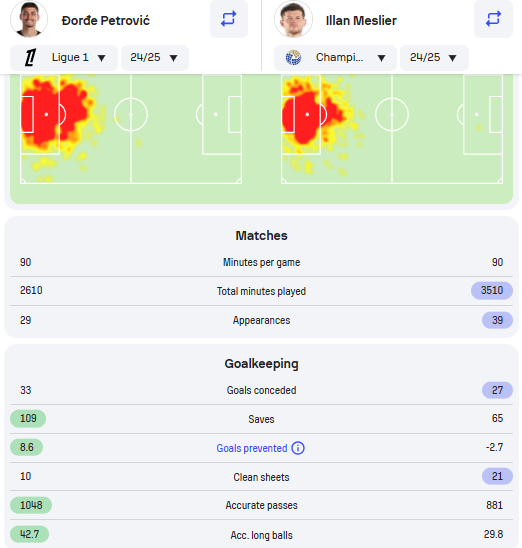Swap player Đorđe Petrović using the change icon
Screen dimensions: 522x548
[229, 19]
